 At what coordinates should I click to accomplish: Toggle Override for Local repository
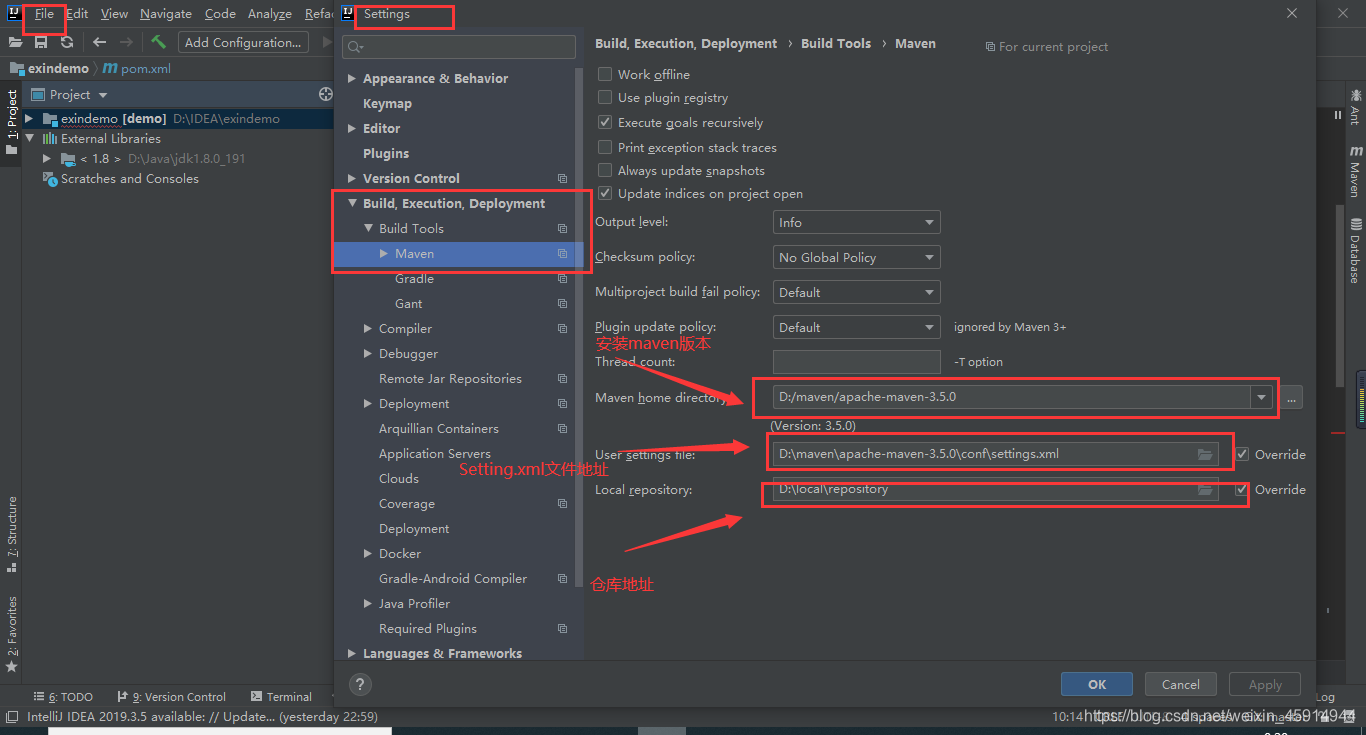(x=1242, y=489)
